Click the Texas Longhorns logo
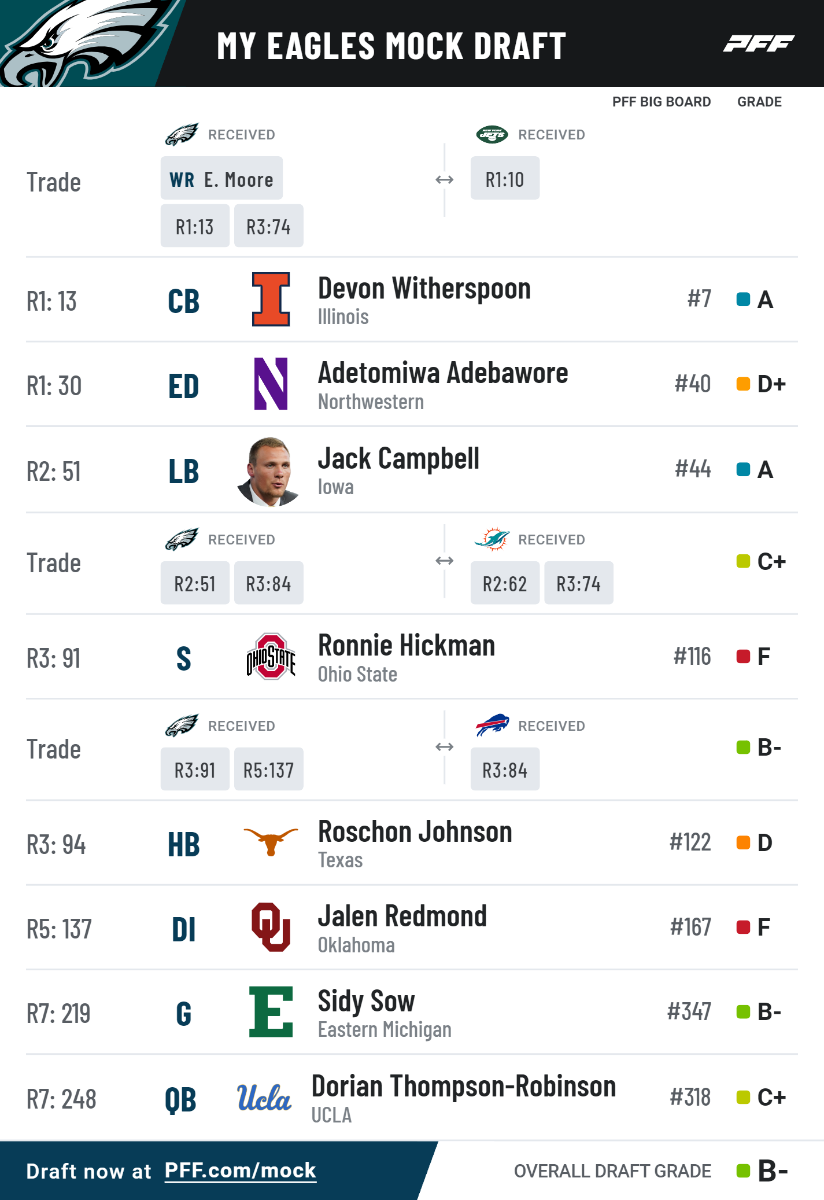Image resolution: width=824 pixels, height=1200 pixels. click(x=271, y=843)
